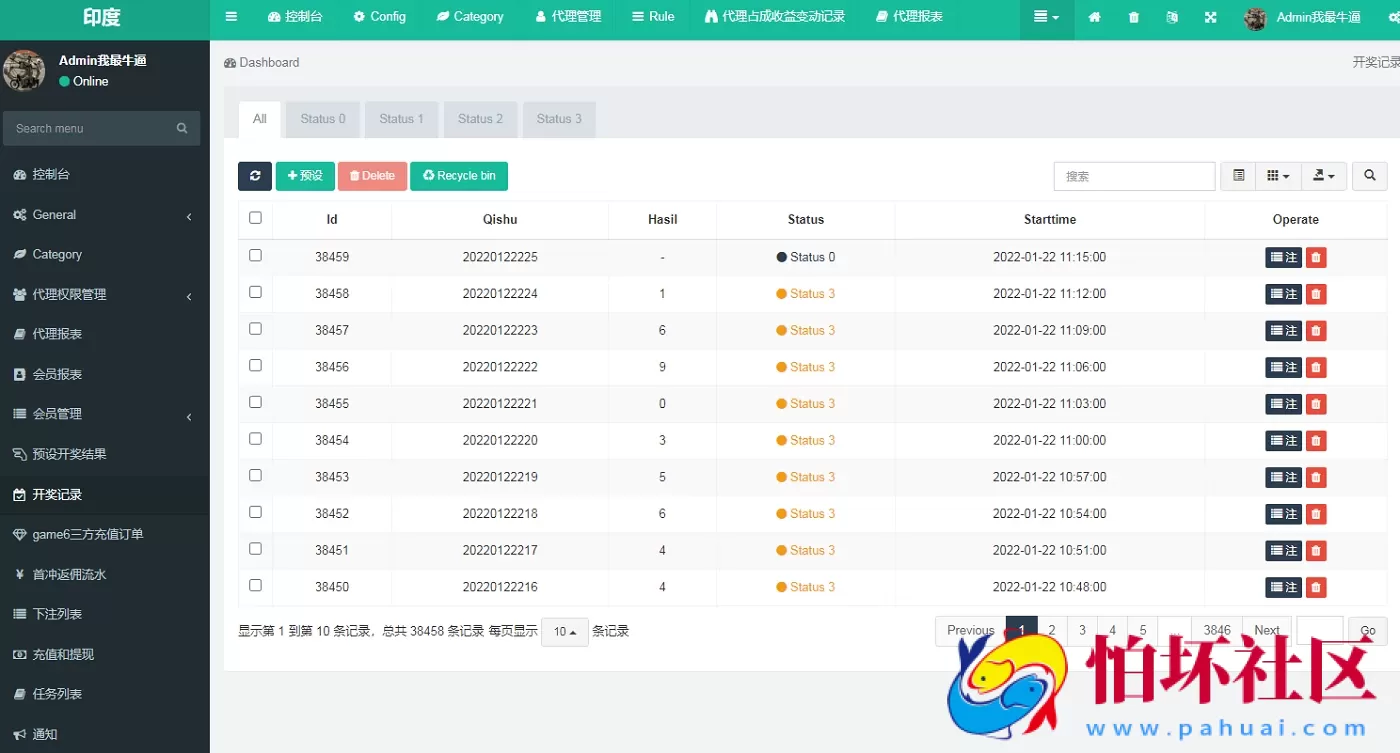The width and height of the screenshot is (1400, 753).
Task: Click the 搜索 search input field
Action: [1134, 176]
